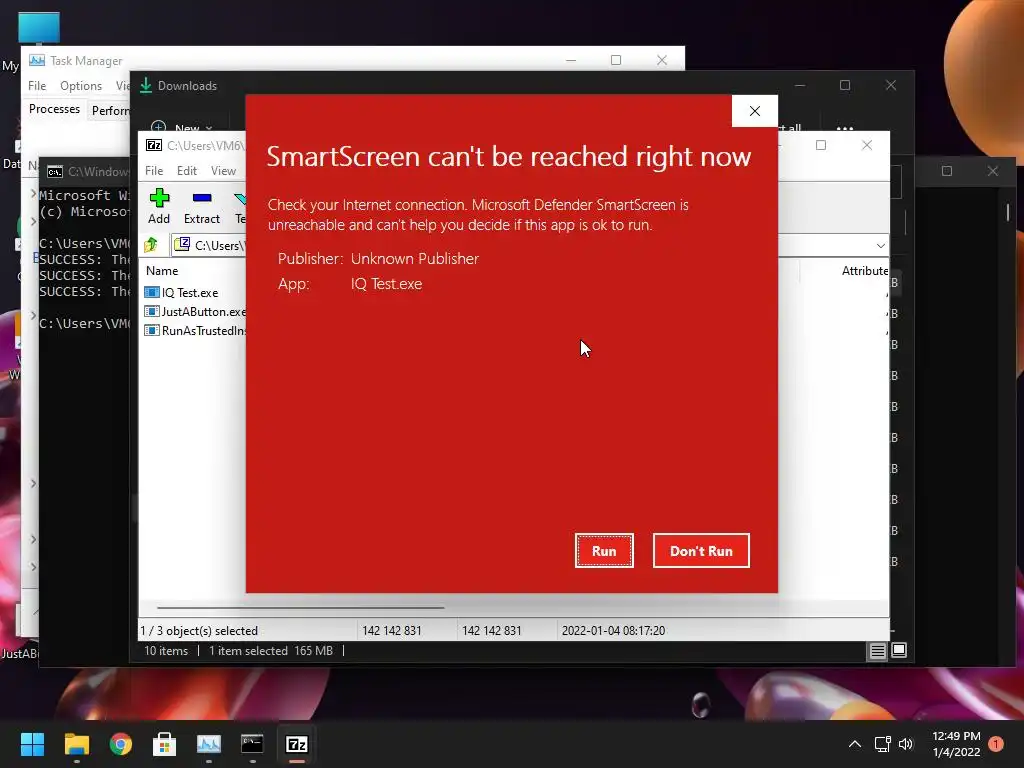1024x768 pixels.
Task: Click the network icon in system tray
Action: (882, 744)
